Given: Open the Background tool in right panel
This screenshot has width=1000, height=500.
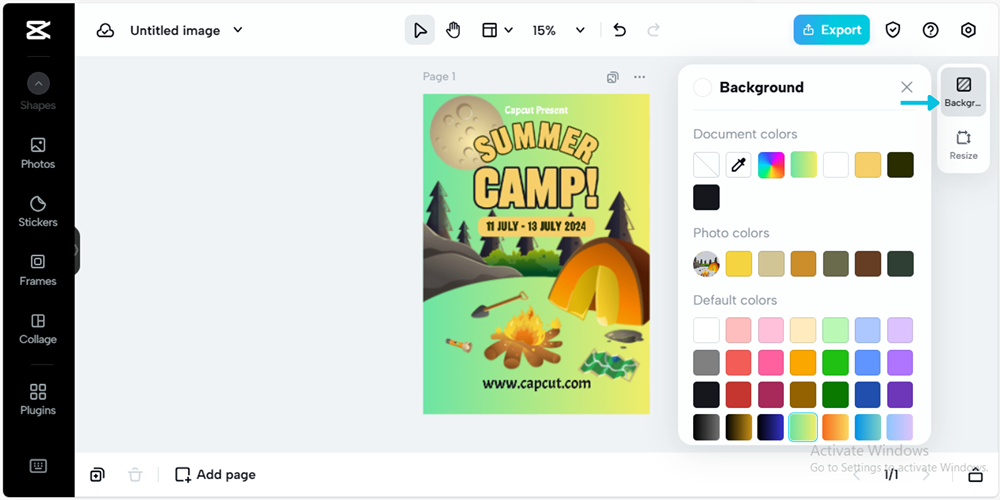Looking at the screenshot, I should point(963,92).
